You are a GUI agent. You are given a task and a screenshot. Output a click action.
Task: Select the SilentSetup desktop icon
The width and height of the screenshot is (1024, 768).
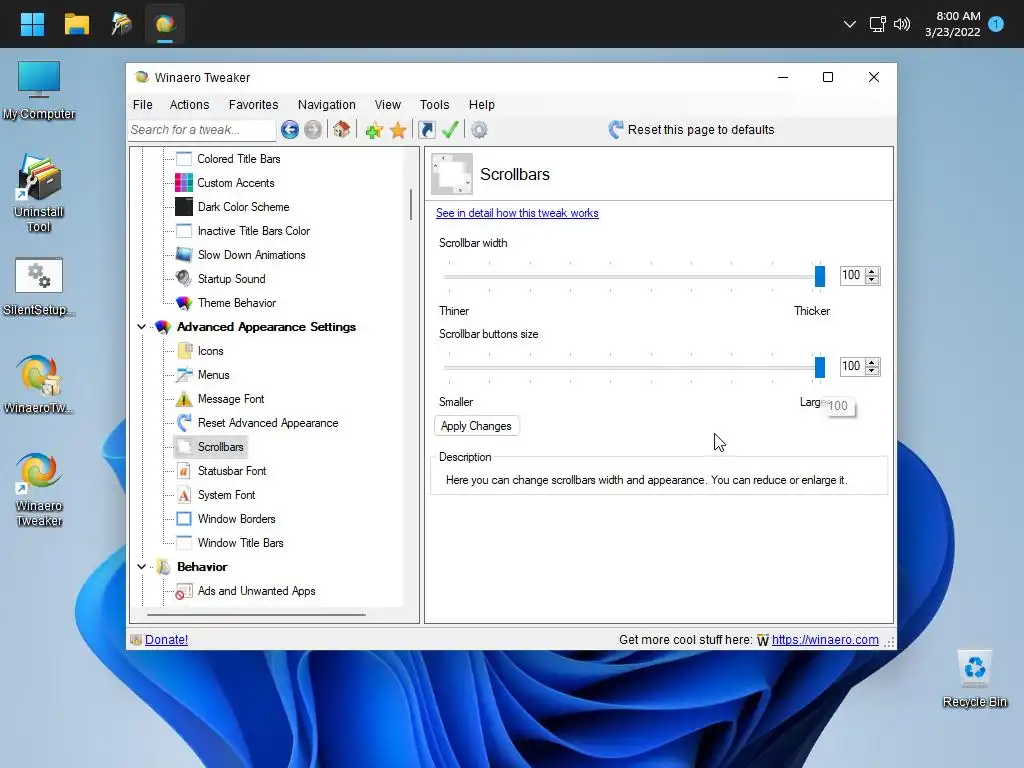pos(39,287)
